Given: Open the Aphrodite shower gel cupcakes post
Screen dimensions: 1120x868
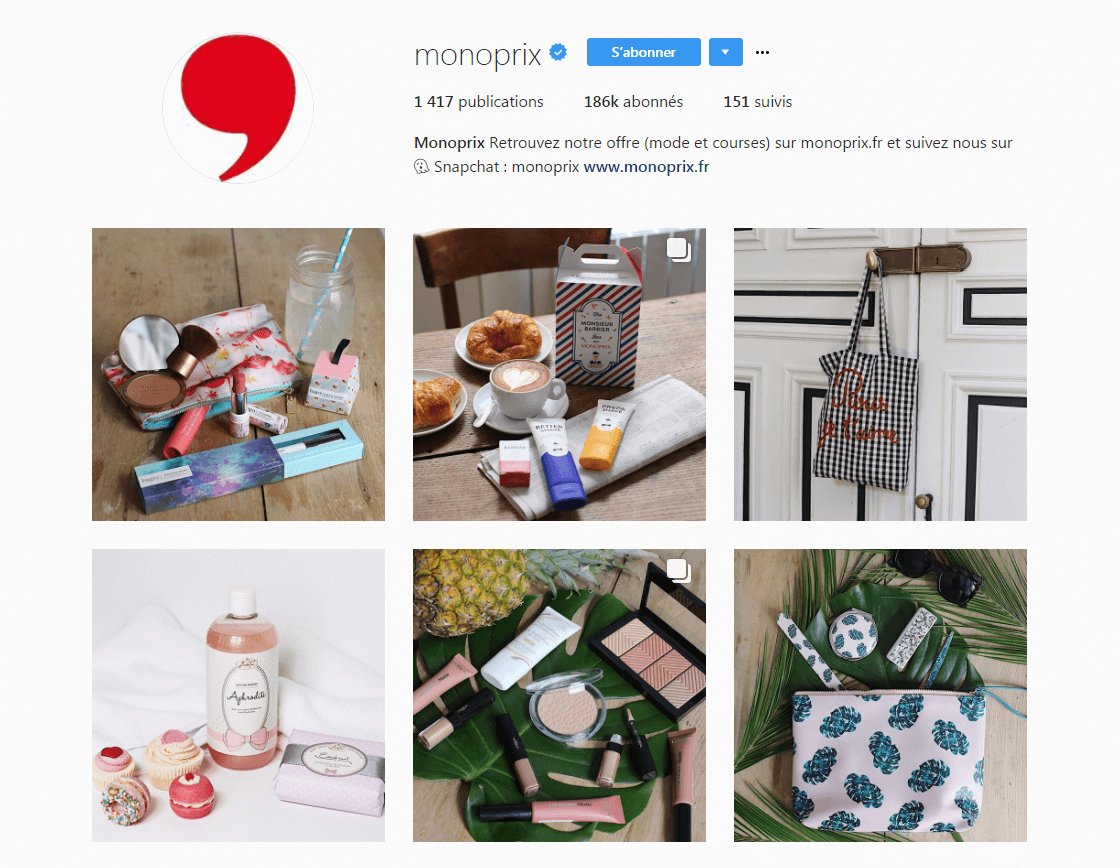Looking at the screenshot, I should (x=239, y=695).
